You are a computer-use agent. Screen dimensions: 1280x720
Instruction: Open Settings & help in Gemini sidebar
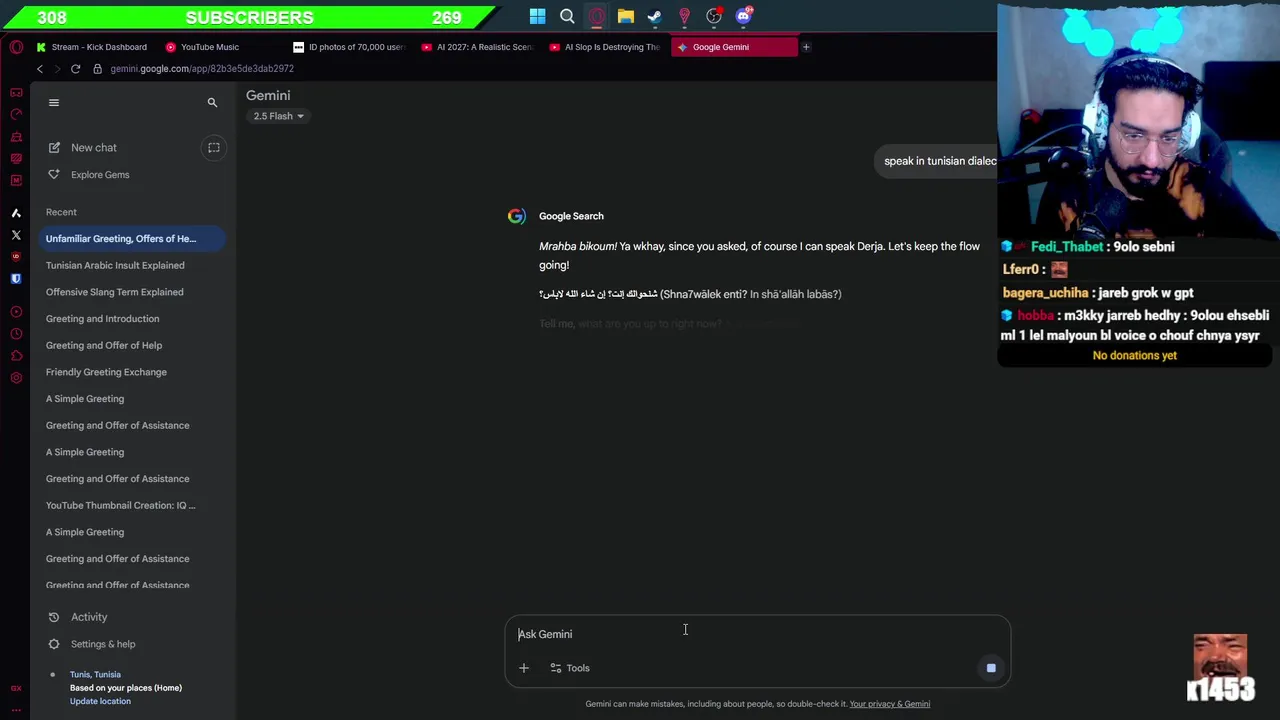(x=92, y=644)
